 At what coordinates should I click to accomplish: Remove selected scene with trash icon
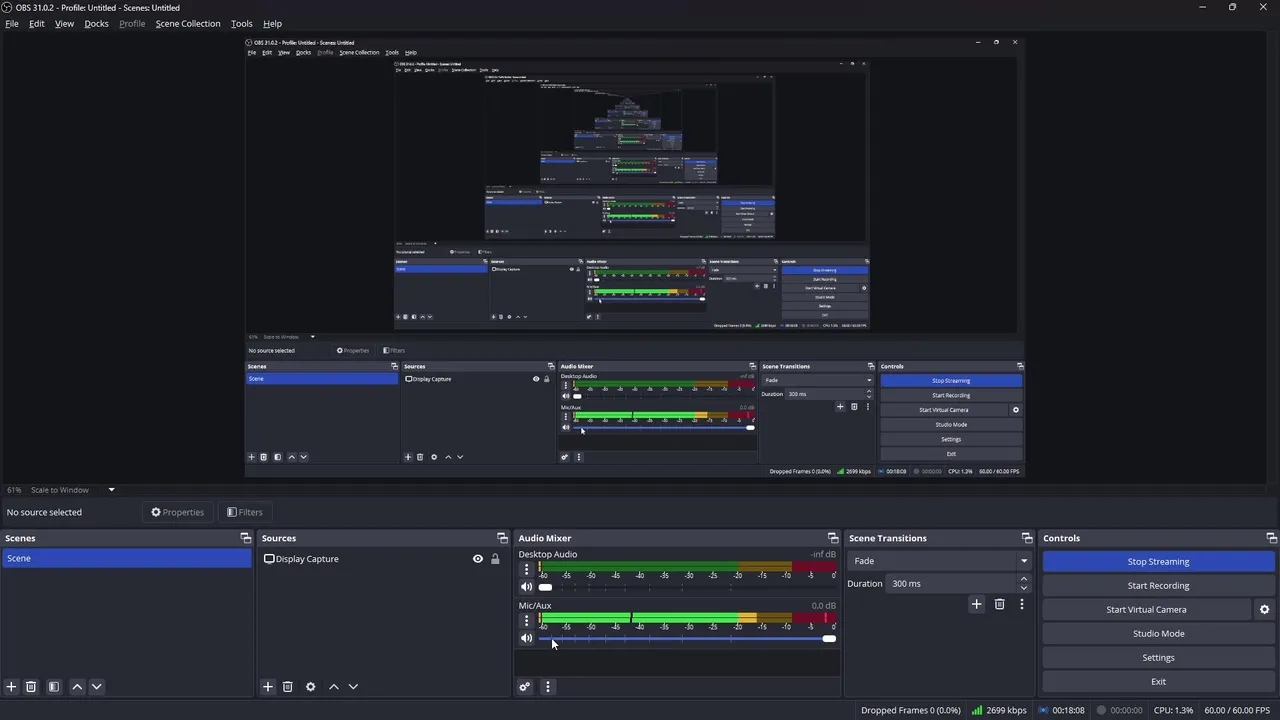click(x=31, y=687)
